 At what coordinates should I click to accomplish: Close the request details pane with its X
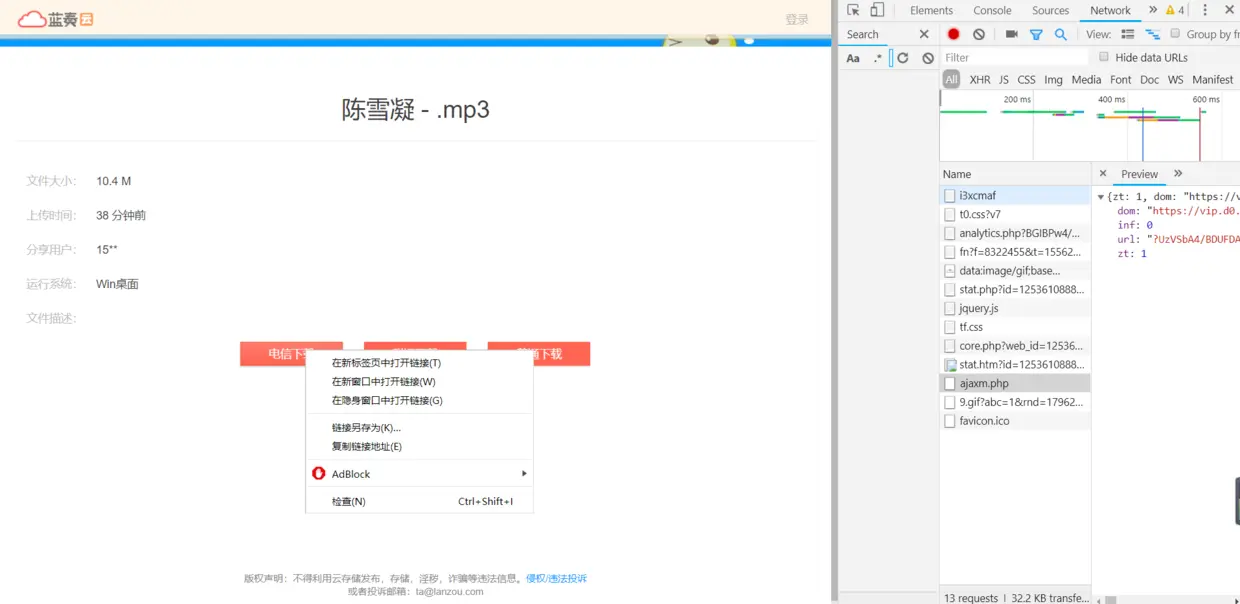pos(1103,173)
